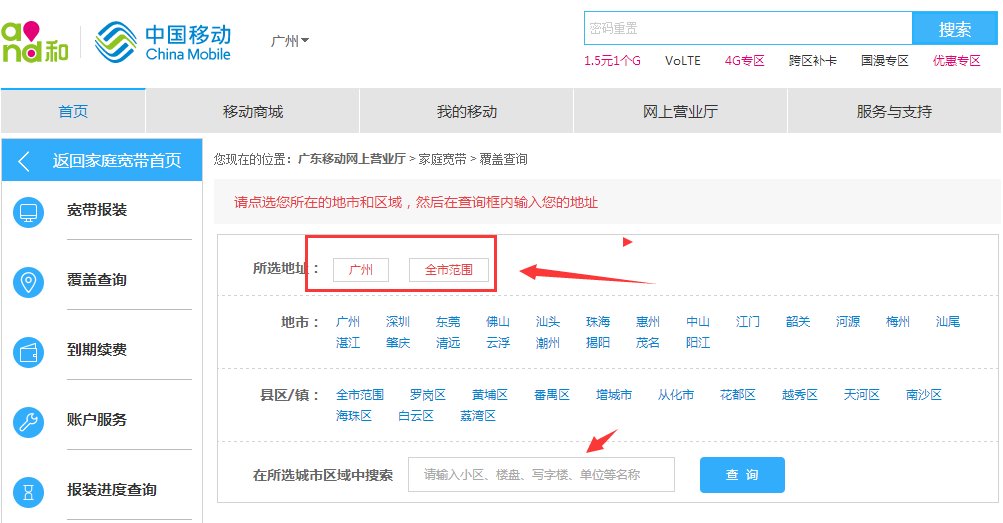Choose city 梅州

click(x=897, y=322)
